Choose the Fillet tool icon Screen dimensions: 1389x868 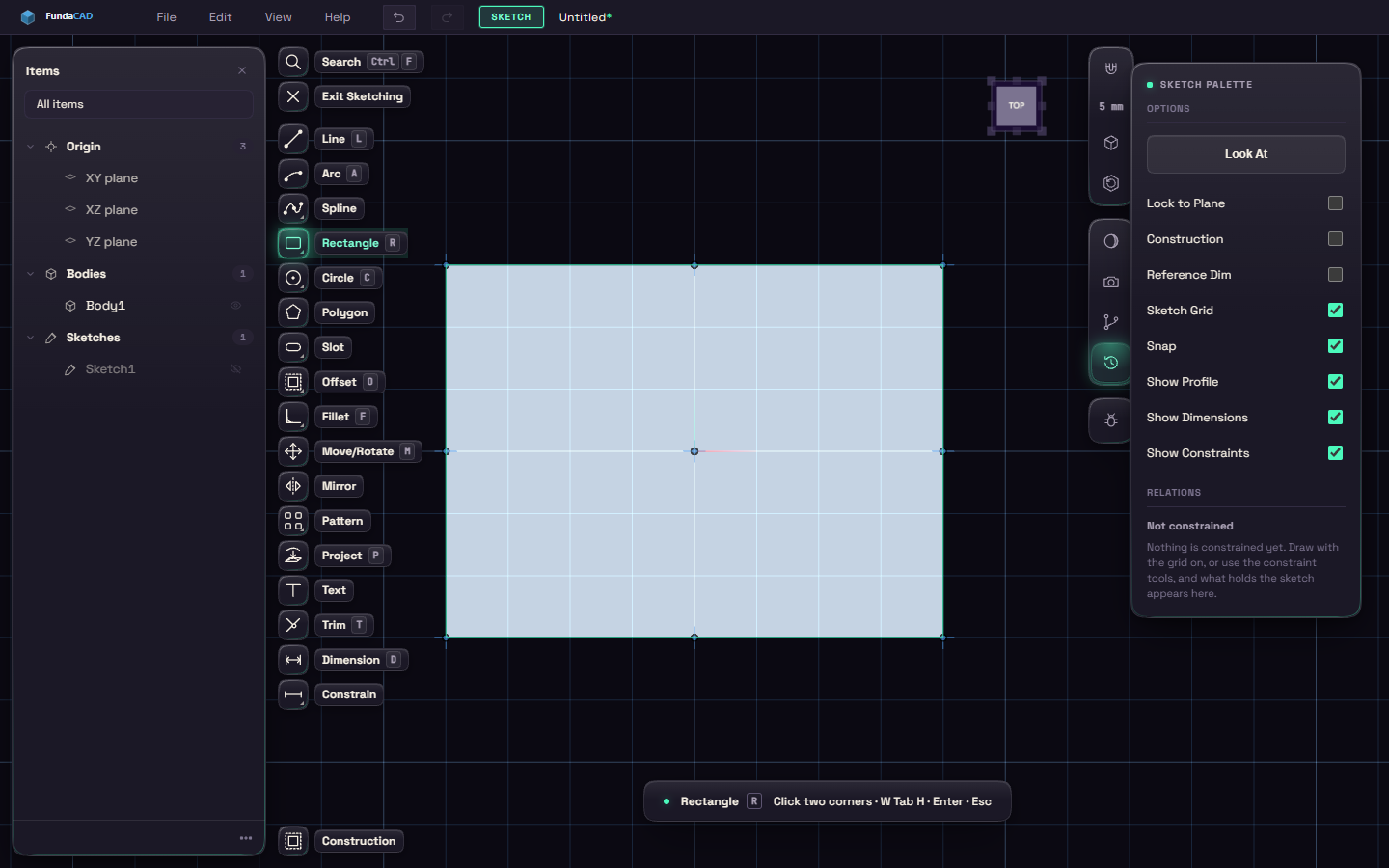point(293,417)
